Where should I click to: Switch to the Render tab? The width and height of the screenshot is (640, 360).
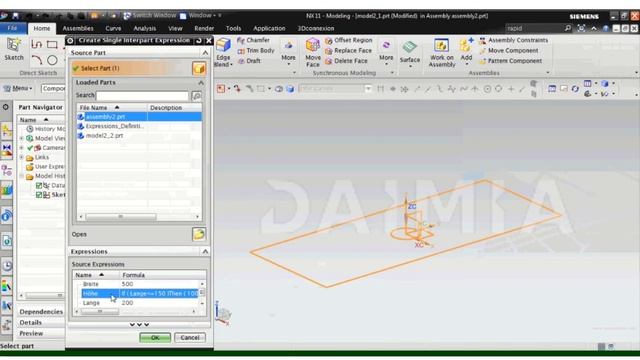pyautogui.click(x=204, y=28)
